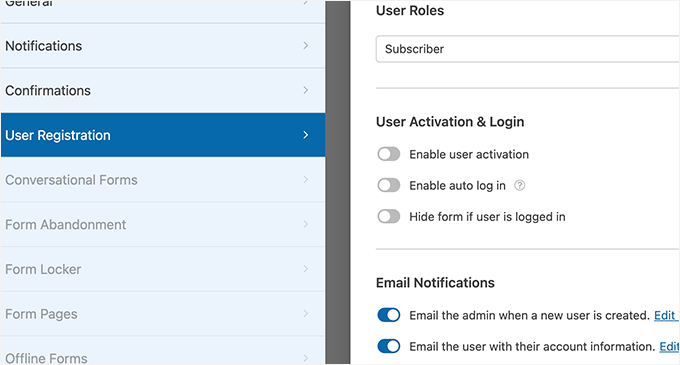This screenshot has height=365, width=680.
Task: Toggle Hide form if user is logged in
Action: [x=389, y=216]
